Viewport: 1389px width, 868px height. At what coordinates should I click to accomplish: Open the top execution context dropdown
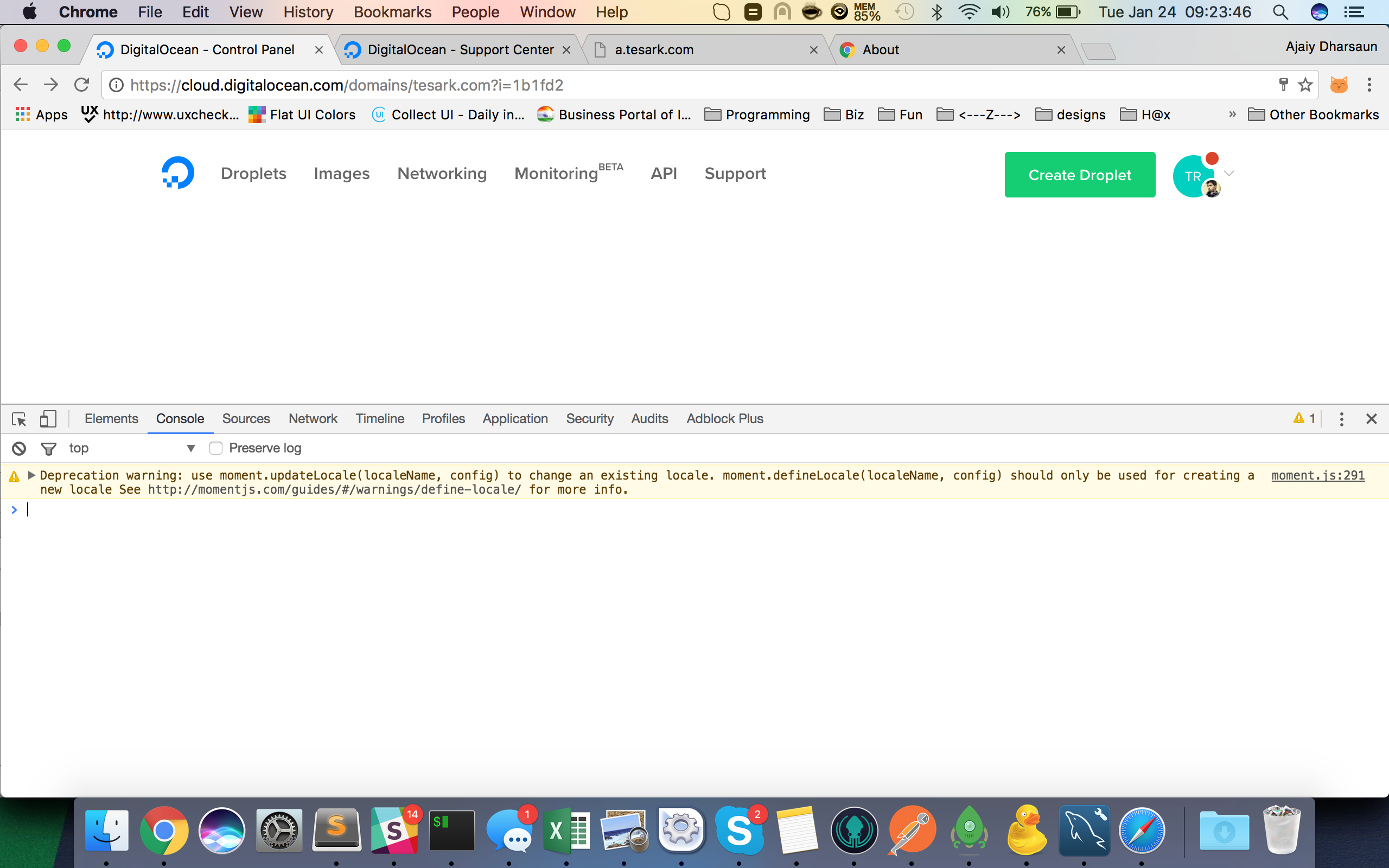tap(132, 448)
